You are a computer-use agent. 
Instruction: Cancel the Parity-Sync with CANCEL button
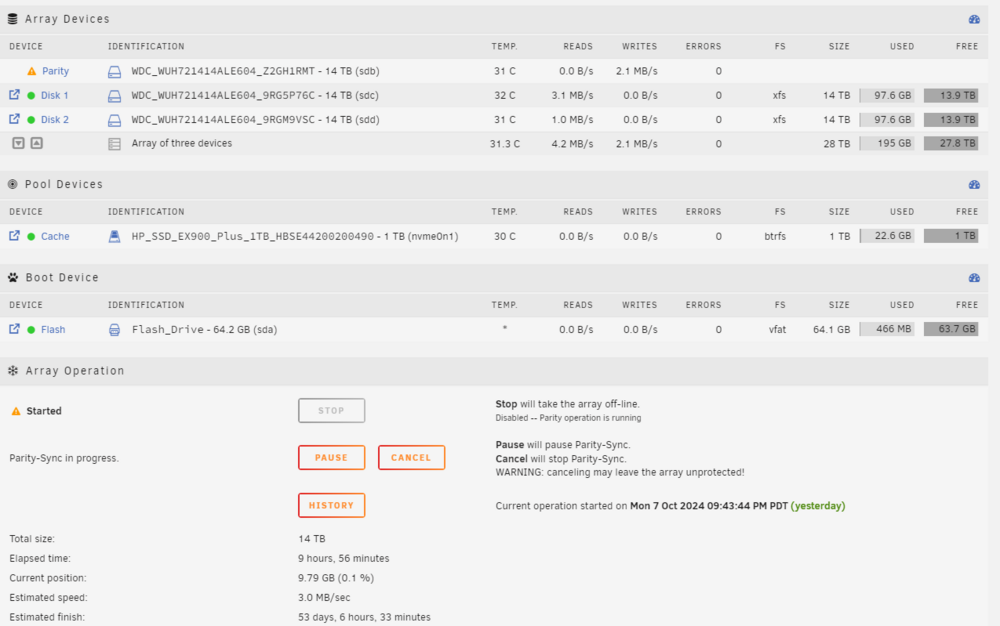tap(411, 458)
